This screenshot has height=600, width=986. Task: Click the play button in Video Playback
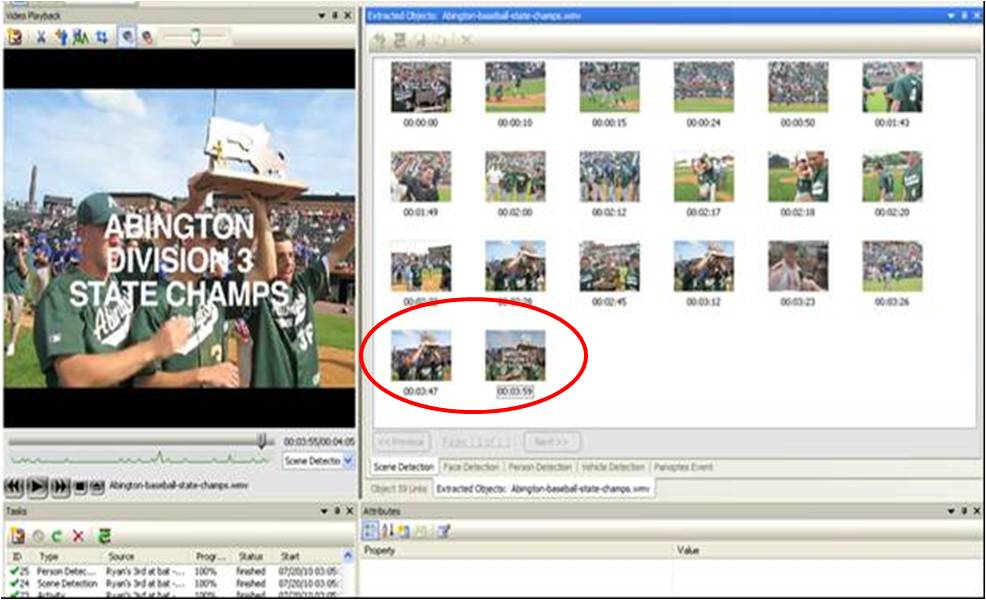36,486
